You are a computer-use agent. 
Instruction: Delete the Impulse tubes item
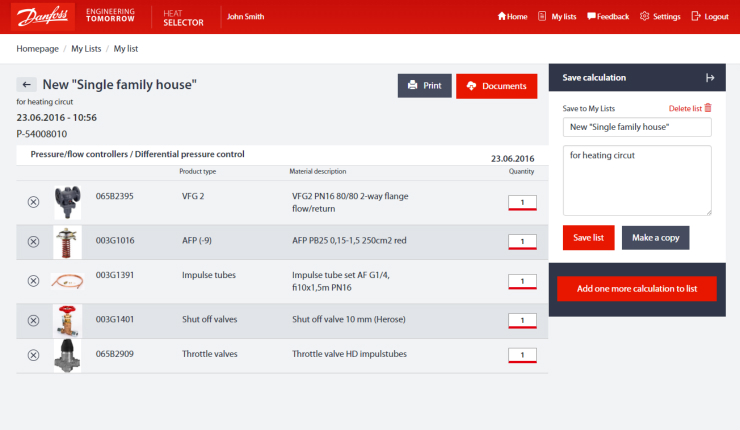[x=33, y=280]
